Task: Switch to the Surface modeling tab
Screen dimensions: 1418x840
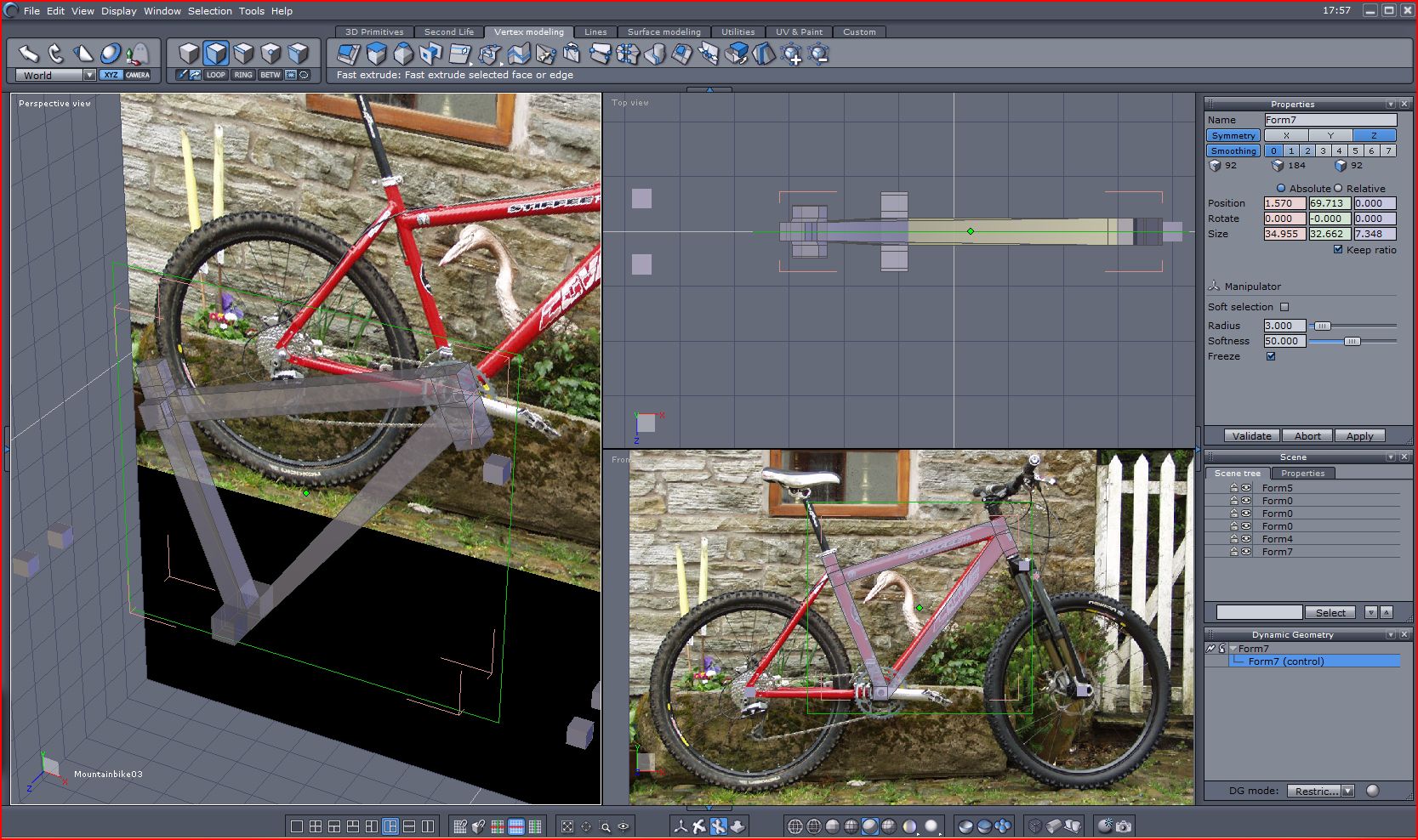Action: pyautogui.click(x=663, y=32)
